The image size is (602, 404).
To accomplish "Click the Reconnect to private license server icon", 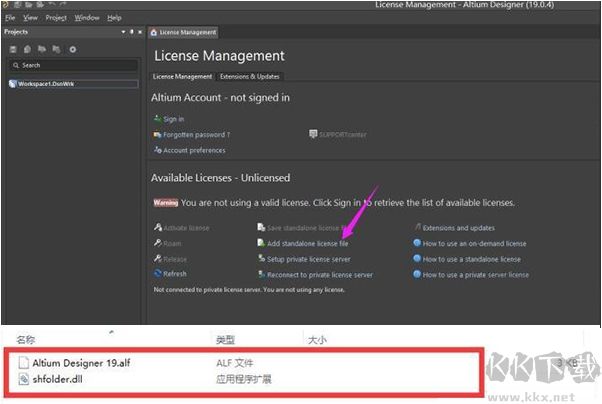I will click(x=261, y=274).
